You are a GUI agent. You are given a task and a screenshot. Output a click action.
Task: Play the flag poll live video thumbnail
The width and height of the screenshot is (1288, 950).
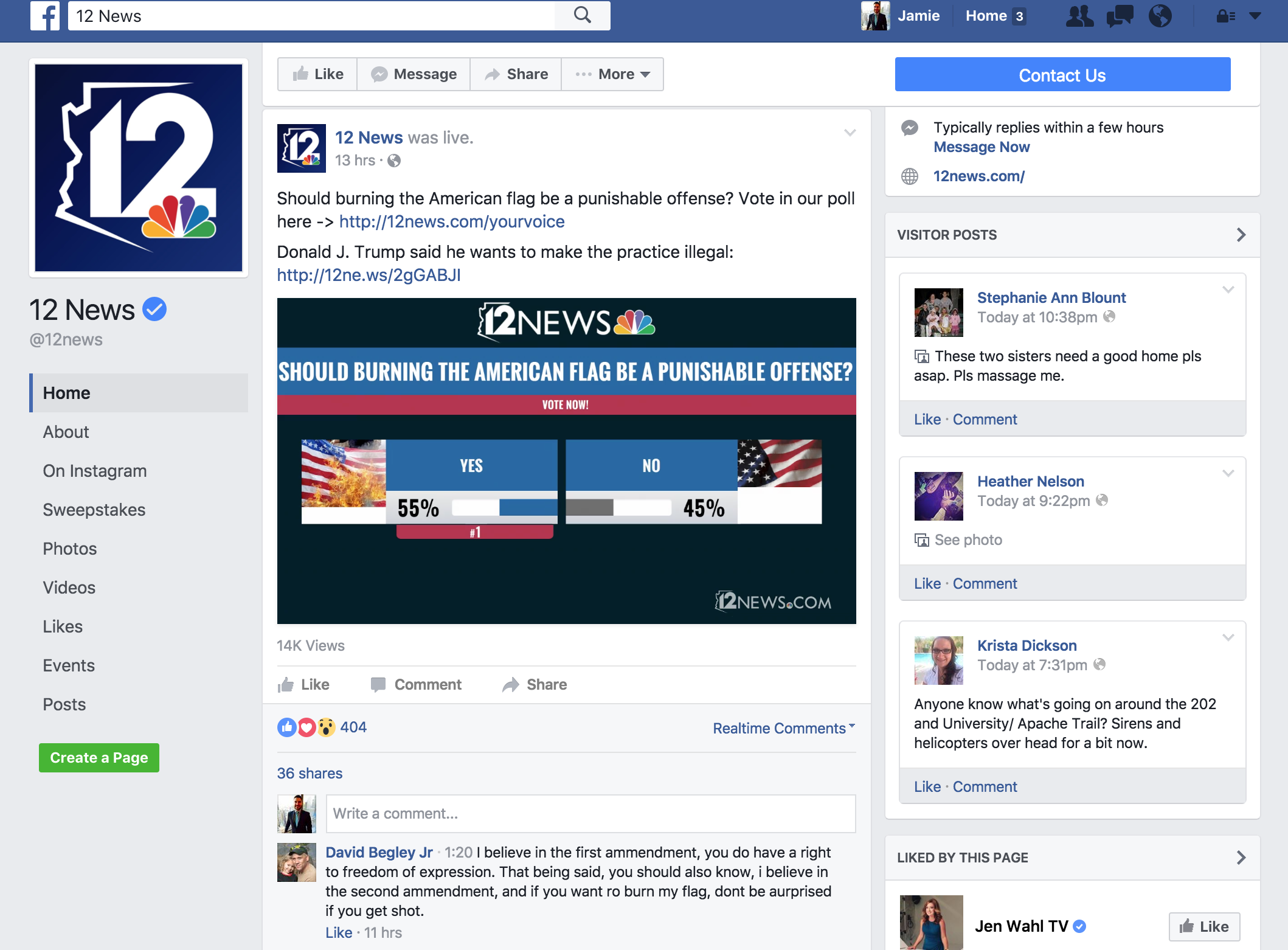(567, 461)
